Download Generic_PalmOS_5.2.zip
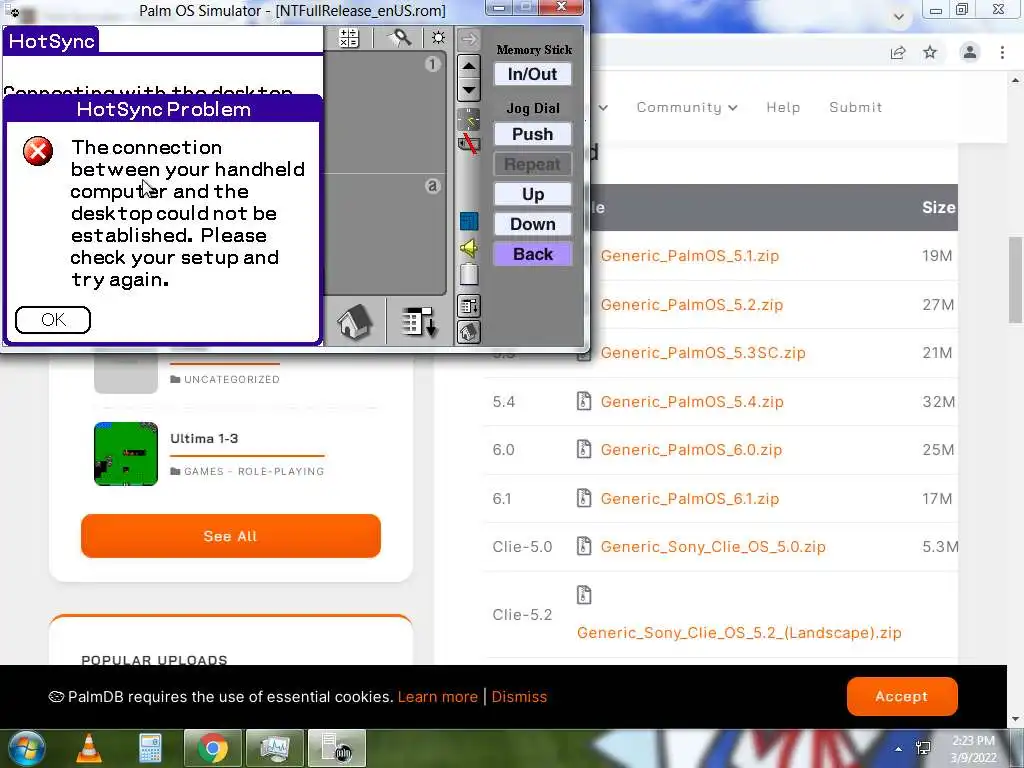This screenshot has width=1024, height=768. click(692, 304)
